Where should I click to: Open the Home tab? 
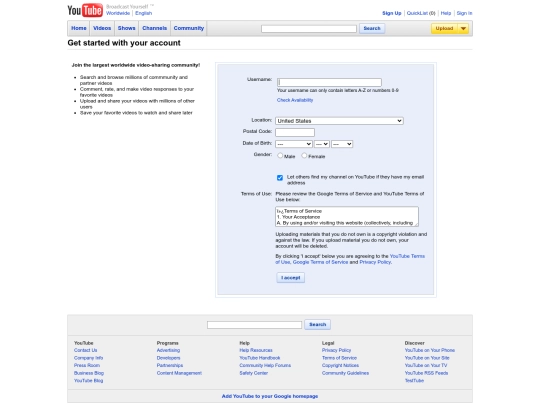79,28
